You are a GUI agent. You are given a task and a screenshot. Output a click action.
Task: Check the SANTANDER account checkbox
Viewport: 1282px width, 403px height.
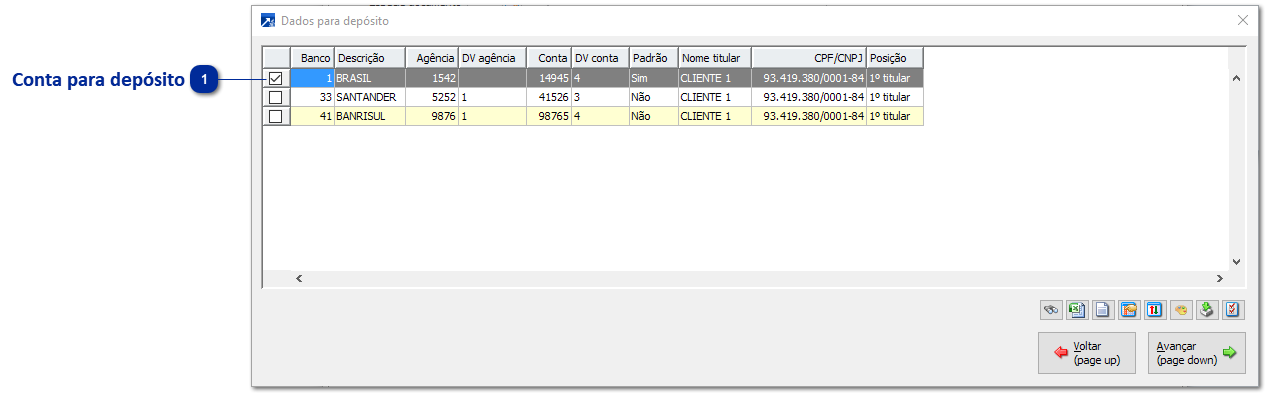pos(276,97)
